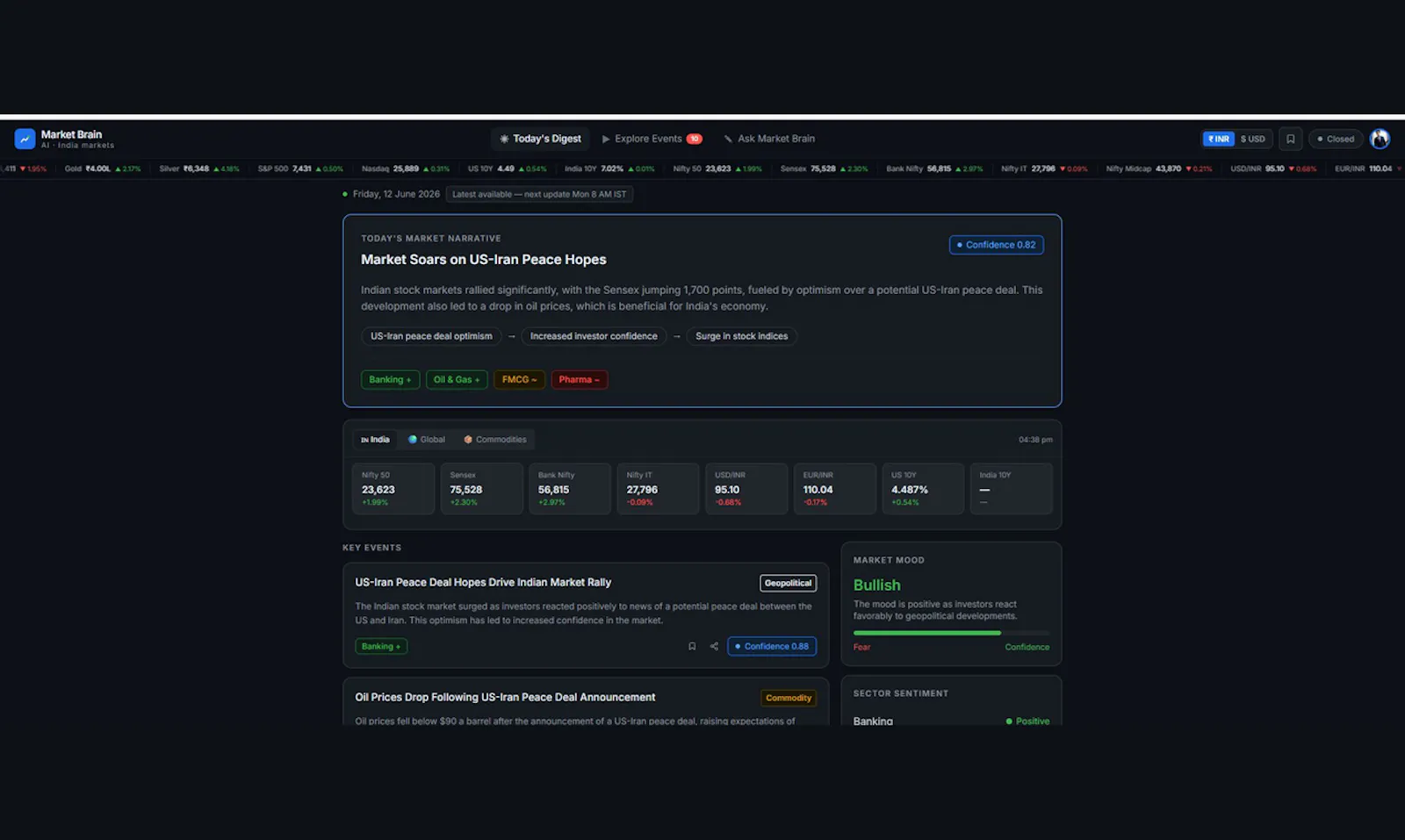Switch currency to INR
Viewport: 1405px width, 840px height.
(1218, 139)
